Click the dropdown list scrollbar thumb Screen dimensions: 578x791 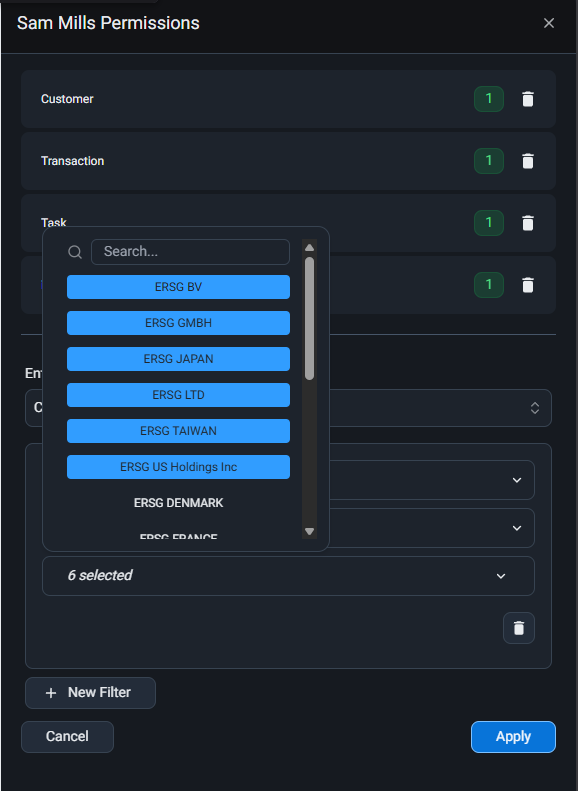(x=310, y=318)
